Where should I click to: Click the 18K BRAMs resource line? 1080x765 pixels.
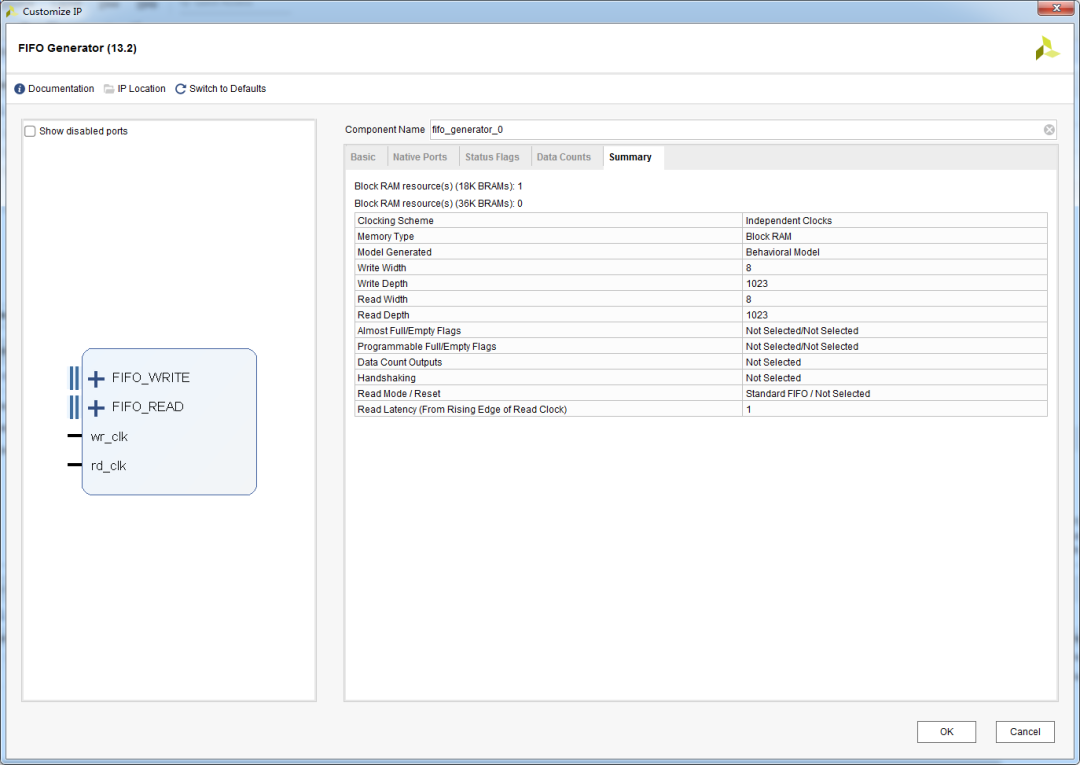click(438, 186)
